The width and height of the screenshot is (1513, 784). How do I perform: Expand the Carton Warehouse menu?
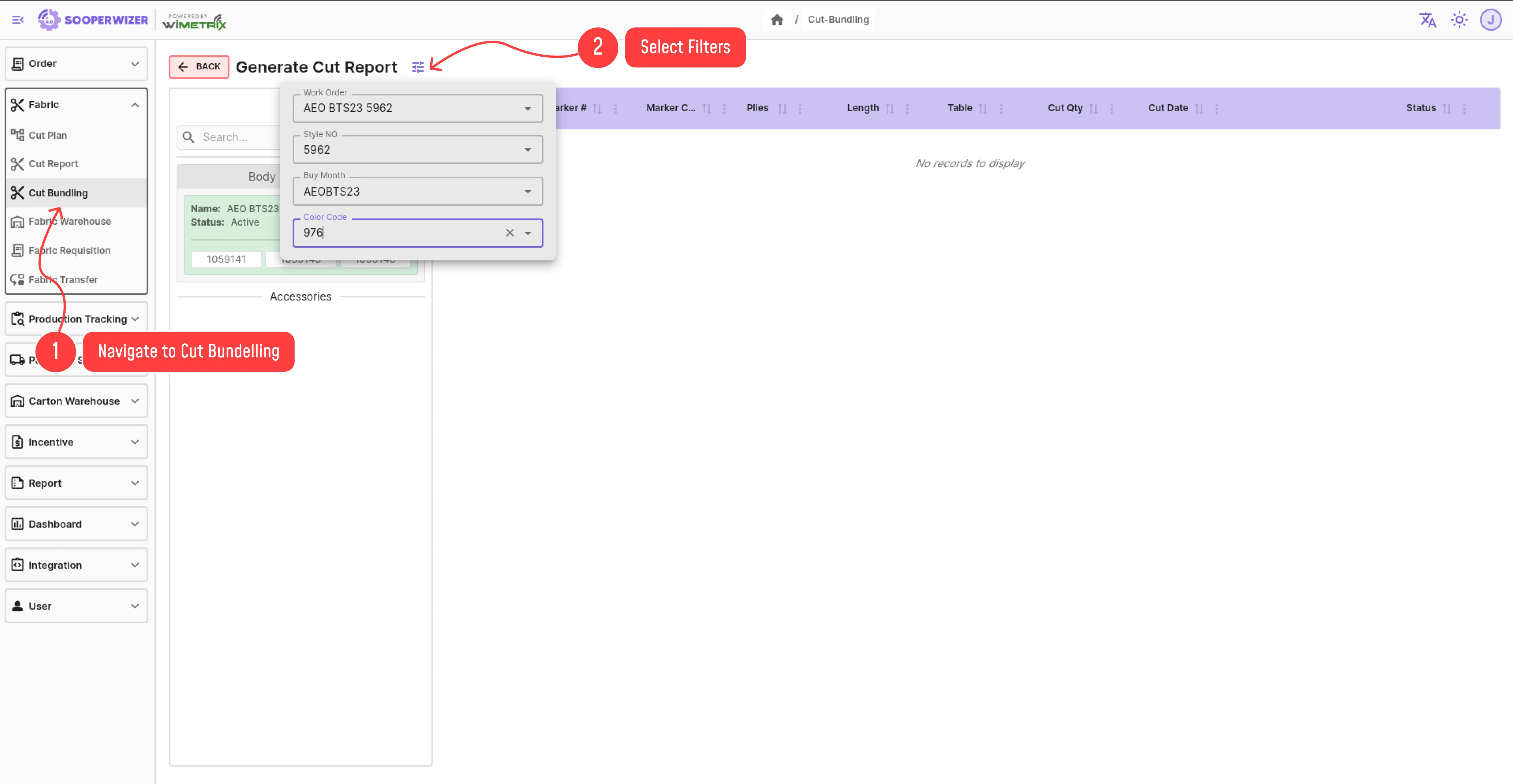pyautogui.click(x=76, y=401)
